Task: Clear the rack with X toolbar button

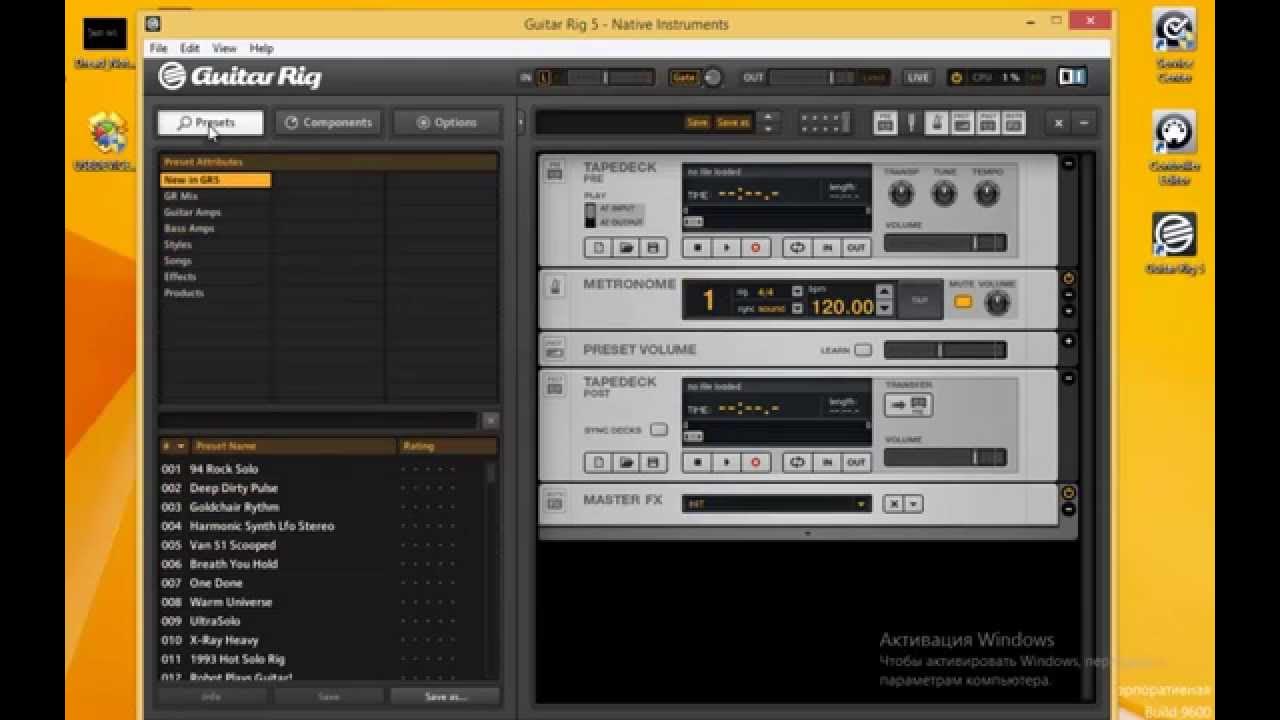Action: (x=1059, y=123)
